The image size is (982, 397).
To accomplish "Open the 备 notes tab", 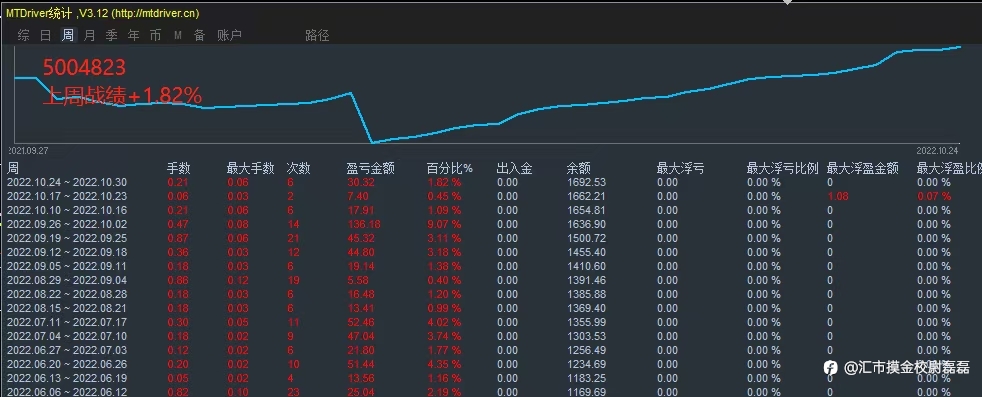I will 199,36.
